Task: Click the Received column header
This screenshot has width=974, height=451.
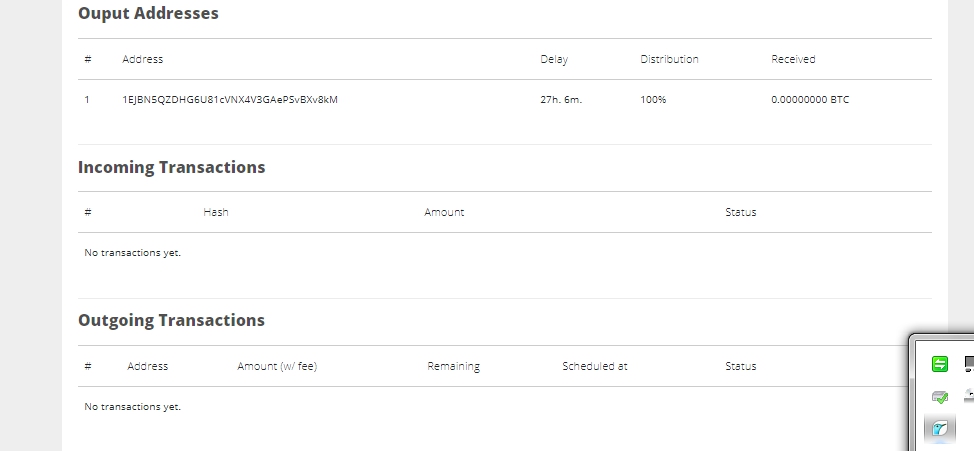Action: pos(793,59)
